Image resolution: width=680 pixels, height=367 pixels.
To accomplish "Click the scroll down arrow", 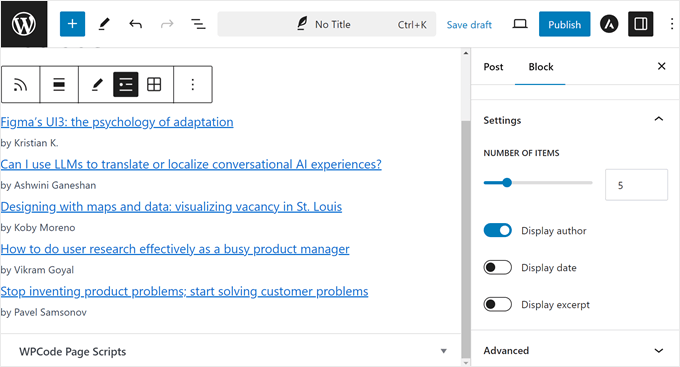I will coord(466,362).
